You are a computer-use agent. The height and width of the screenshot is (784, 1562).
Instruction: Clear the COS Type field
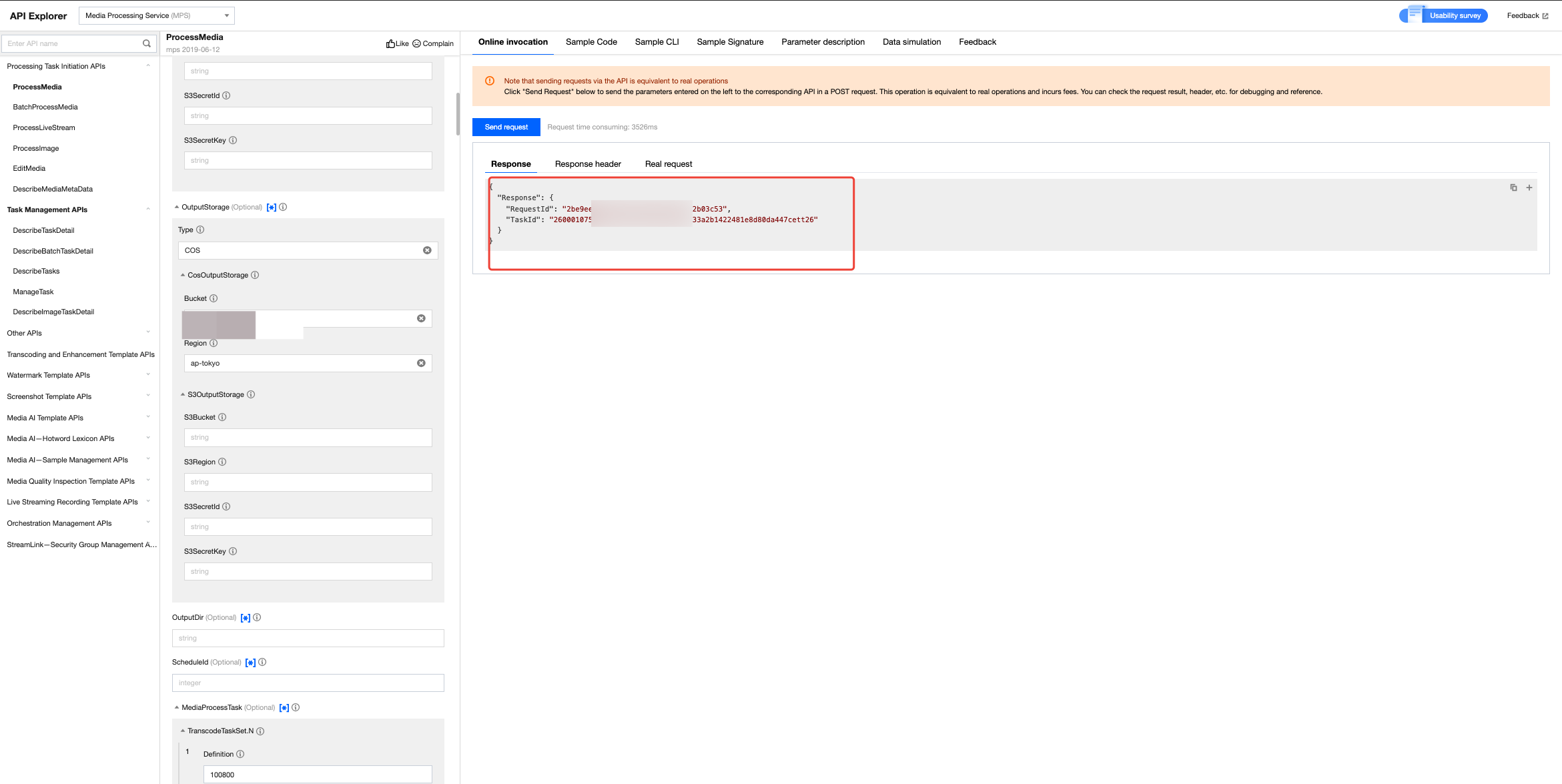427,251
